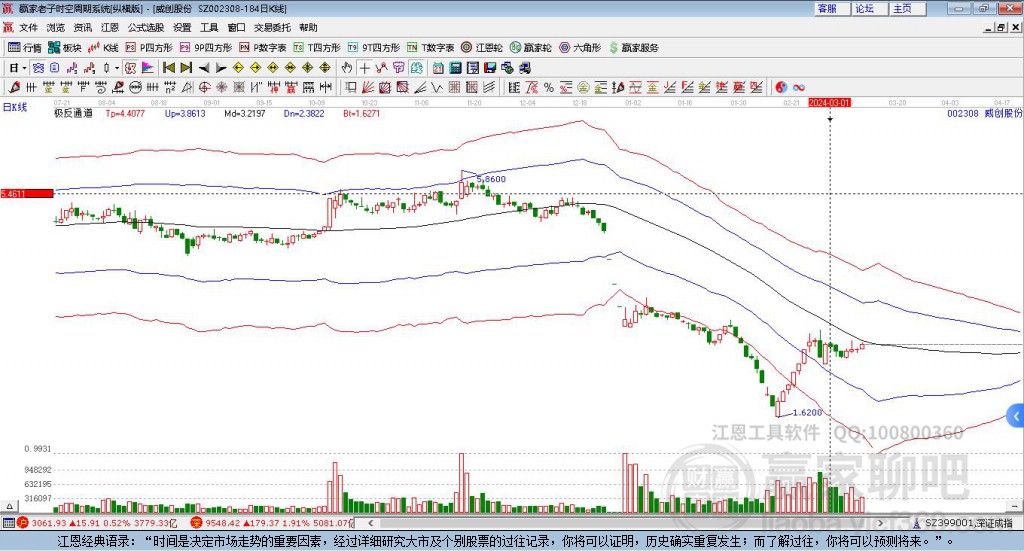This screenshot has height=551, width=1024.
Task: Click the 客服 customer service button
Action: point(832,8)
